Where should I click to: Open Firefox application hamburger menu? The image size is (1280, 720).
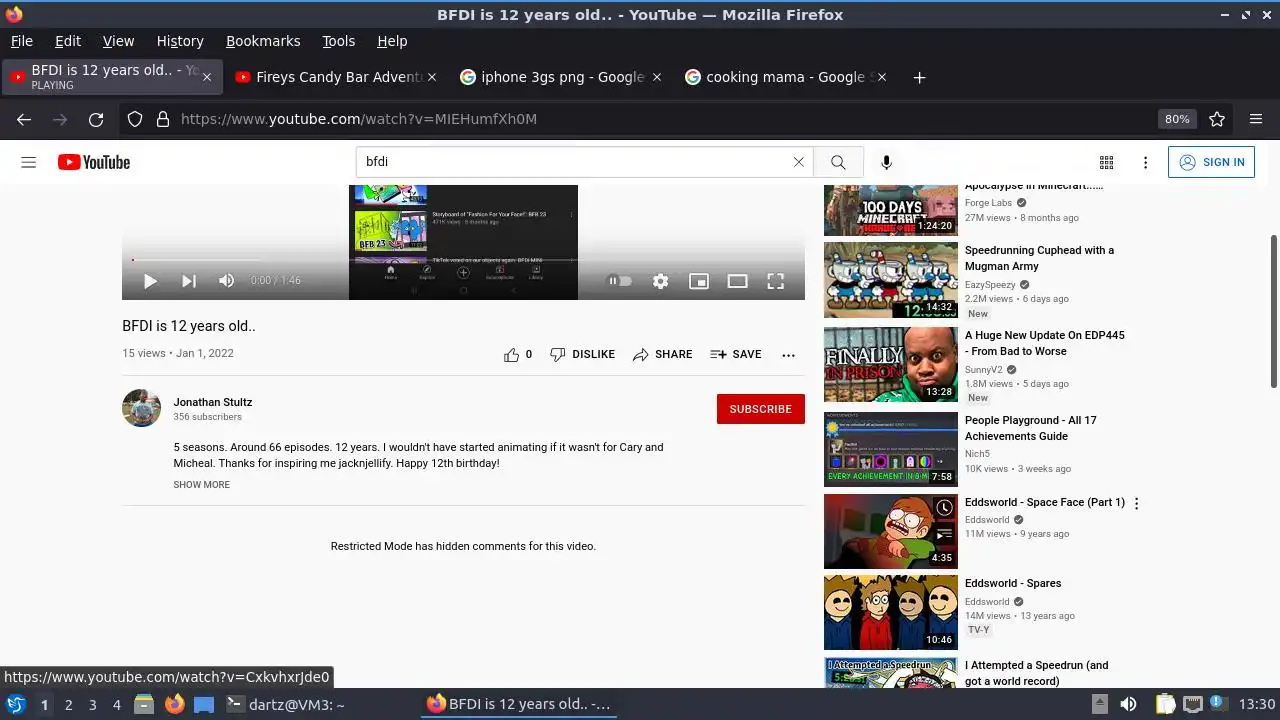click(1256, 119)
